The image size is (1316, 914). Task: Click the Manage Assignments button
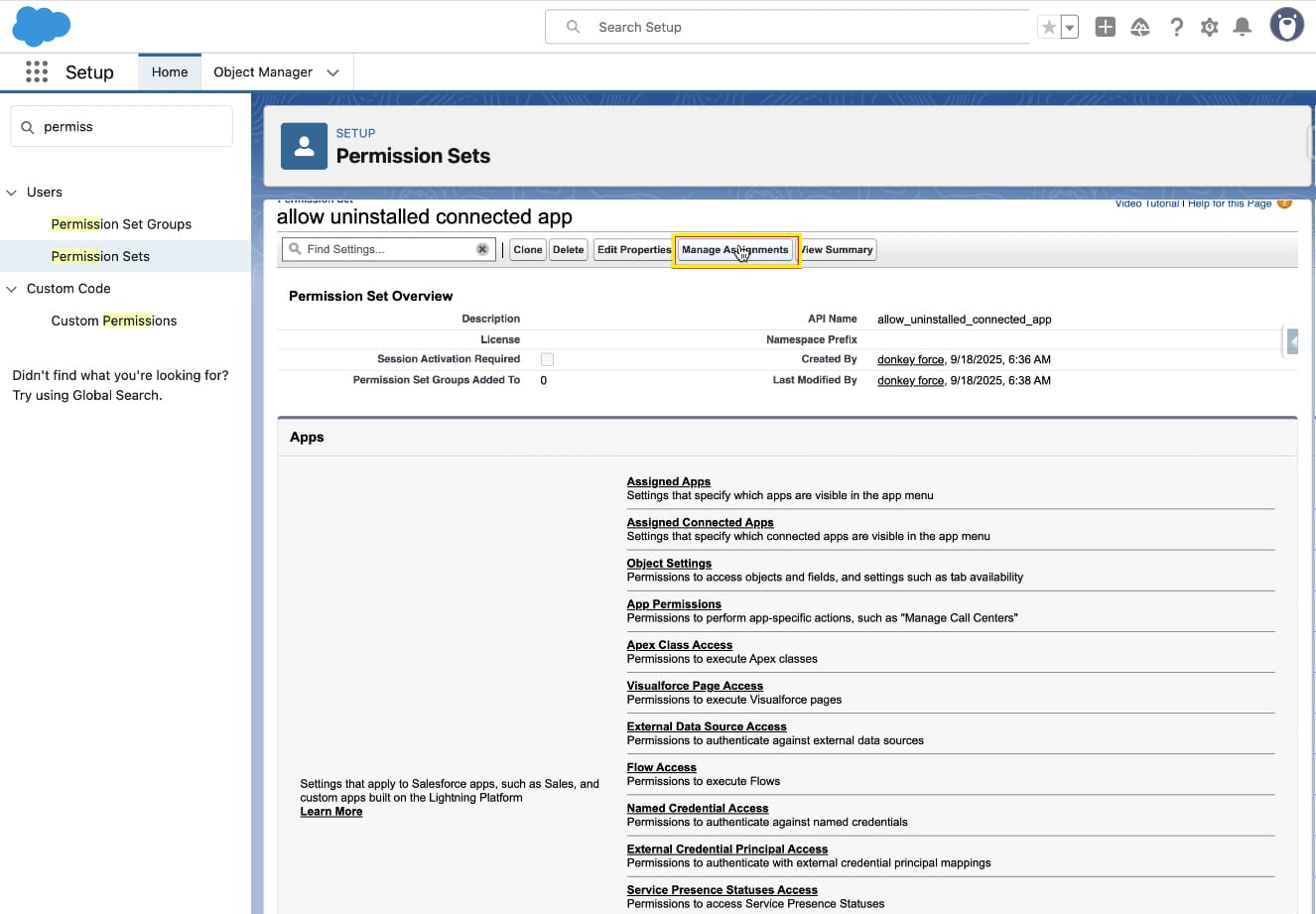734,250
